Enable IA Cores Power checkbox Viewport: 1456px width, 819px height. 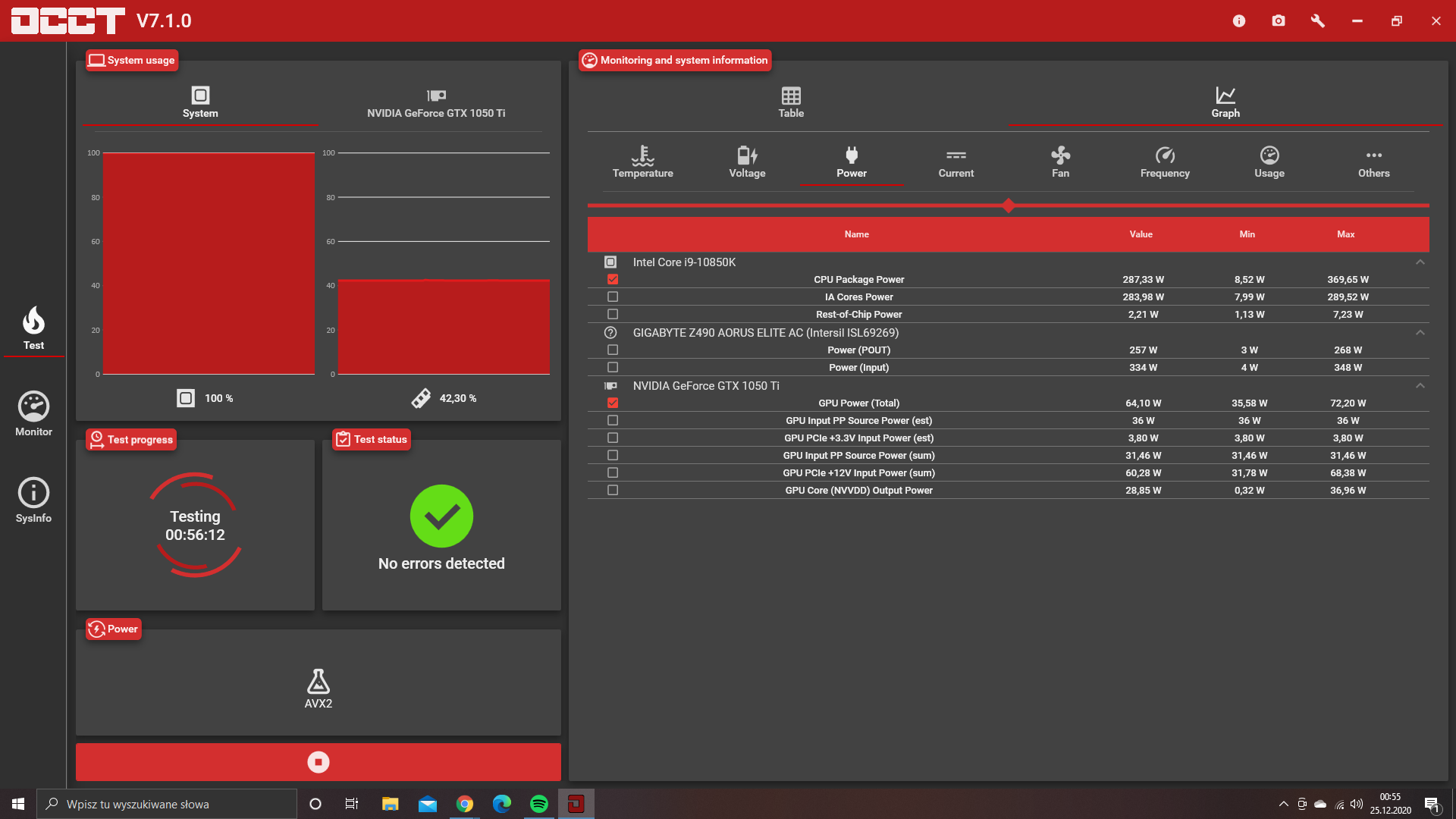click(x=613, y=297)
